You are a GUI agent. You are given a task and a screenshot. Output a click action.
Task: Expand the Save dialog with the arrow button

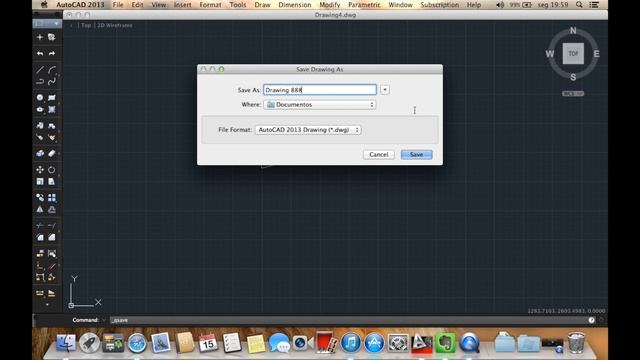[x=384, y=90]
